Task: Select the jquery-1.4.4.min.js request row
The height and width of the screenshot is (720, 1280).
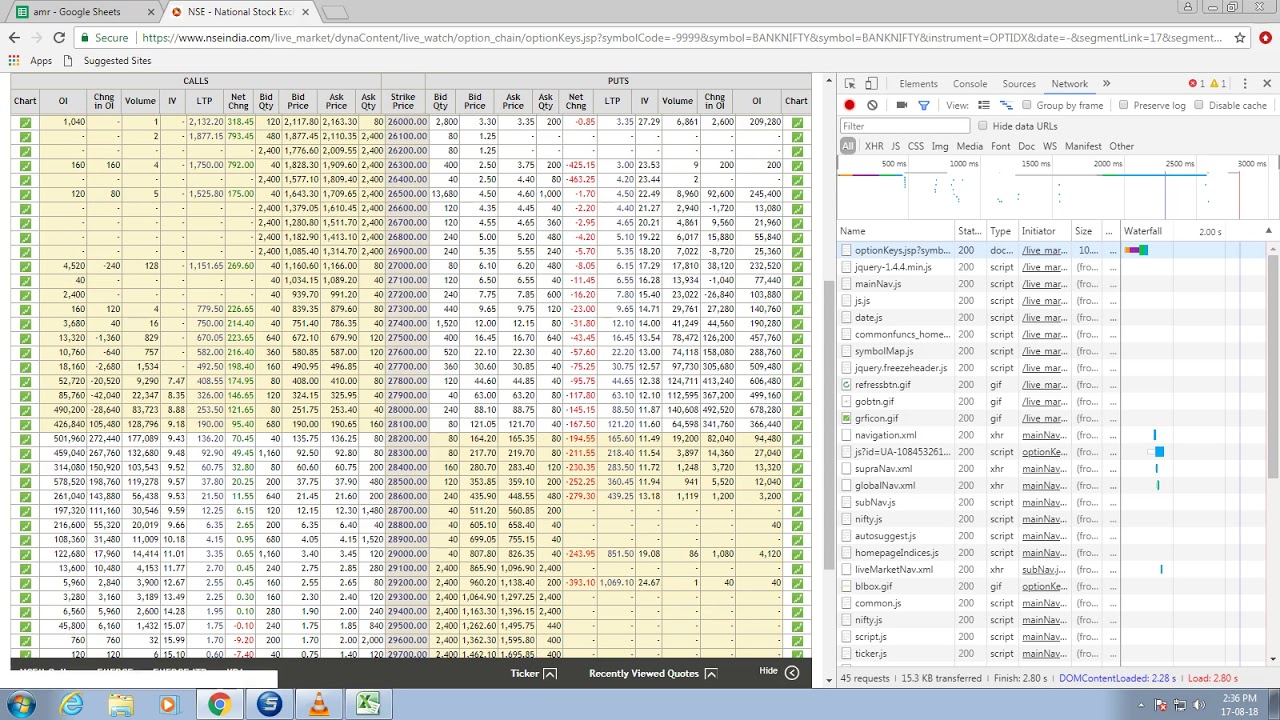Action: click(1054, 267)
